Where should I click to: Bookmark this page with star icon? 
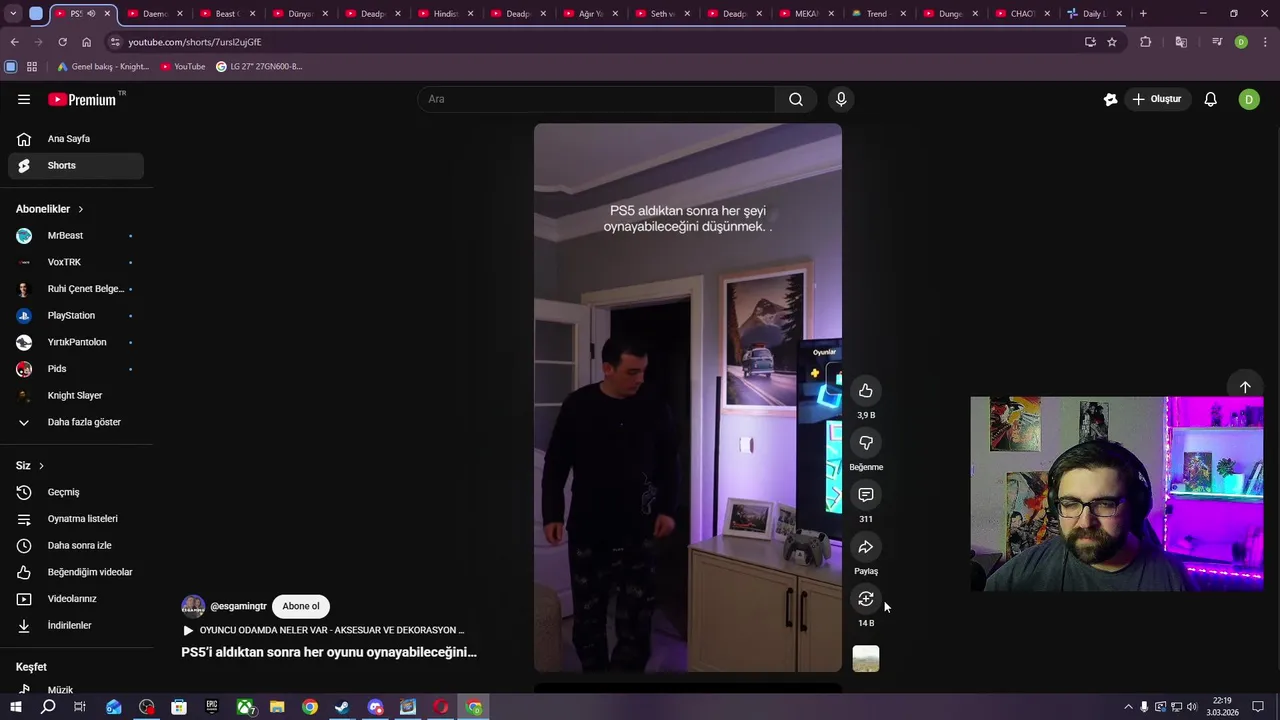(x=1111, y=42)
